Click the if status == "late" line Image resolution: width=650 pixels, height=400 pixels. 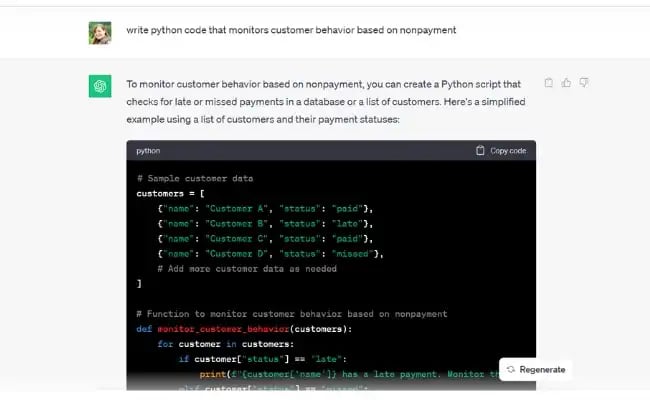pos(263,359)
